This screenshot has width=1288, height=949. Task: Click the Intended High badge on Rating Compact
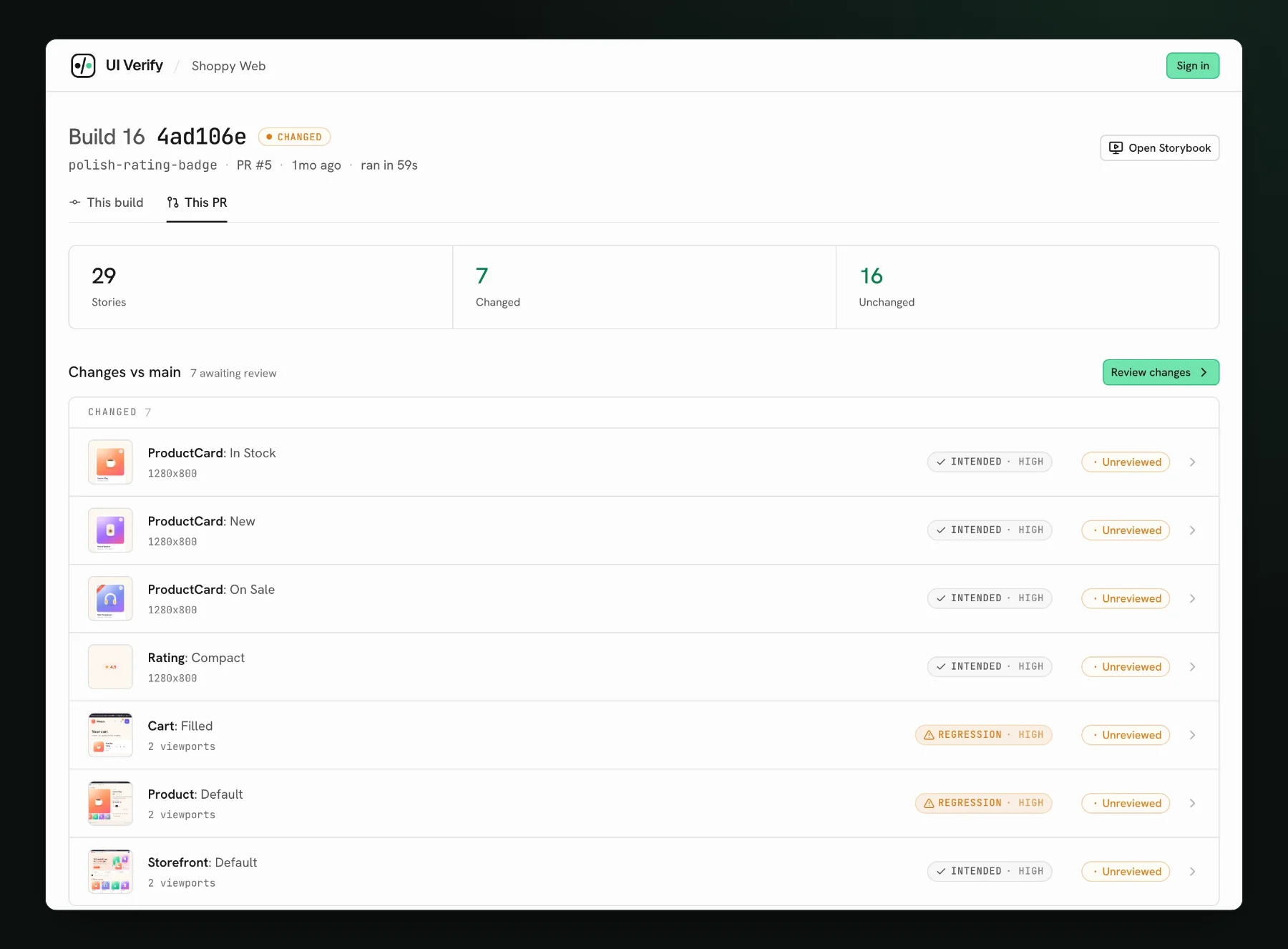[990, 667]
